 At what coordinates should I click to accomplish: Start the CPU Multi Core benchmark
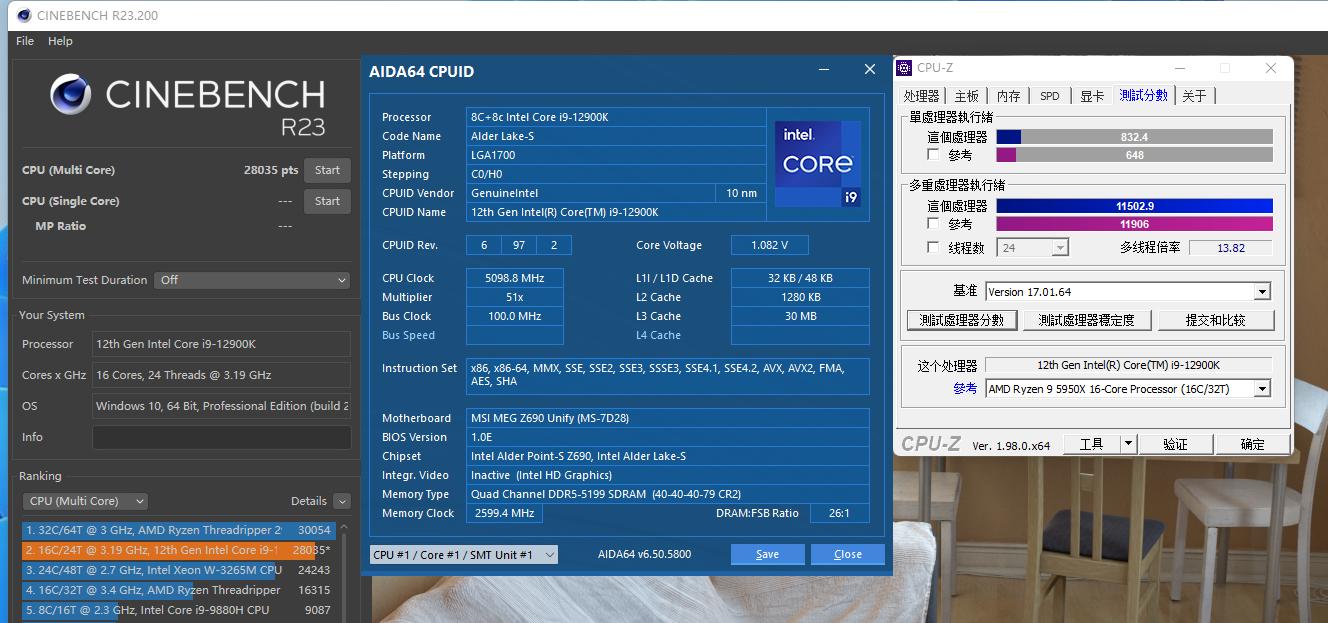click(x=327, y=170)
